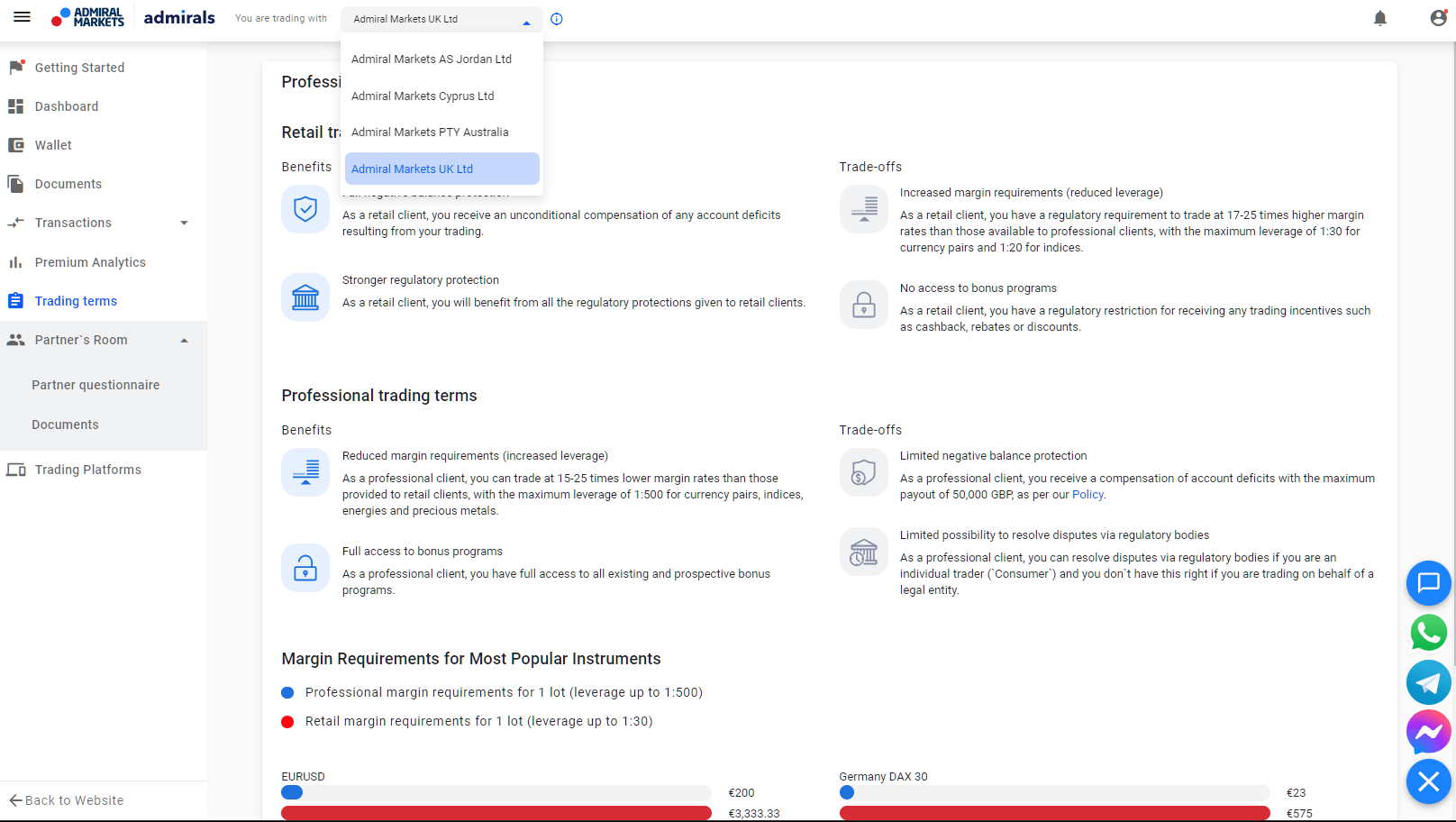Select Admiral Markets PTY Australia
1456x822 pixels.
[442, 132]
